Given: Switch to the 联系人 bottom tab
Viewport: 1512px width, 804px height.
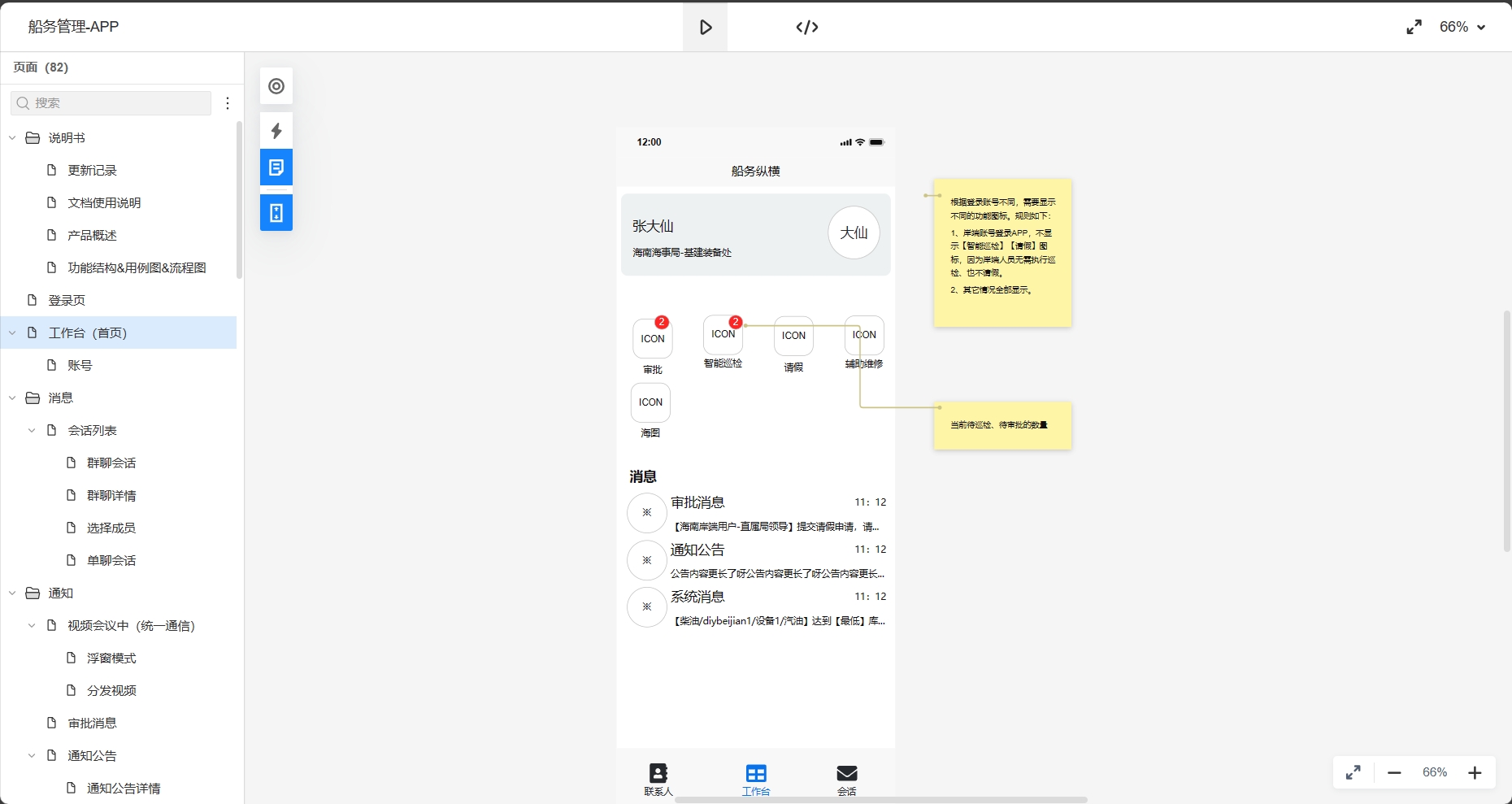Looking at the screenshot, I should [658, 780].
